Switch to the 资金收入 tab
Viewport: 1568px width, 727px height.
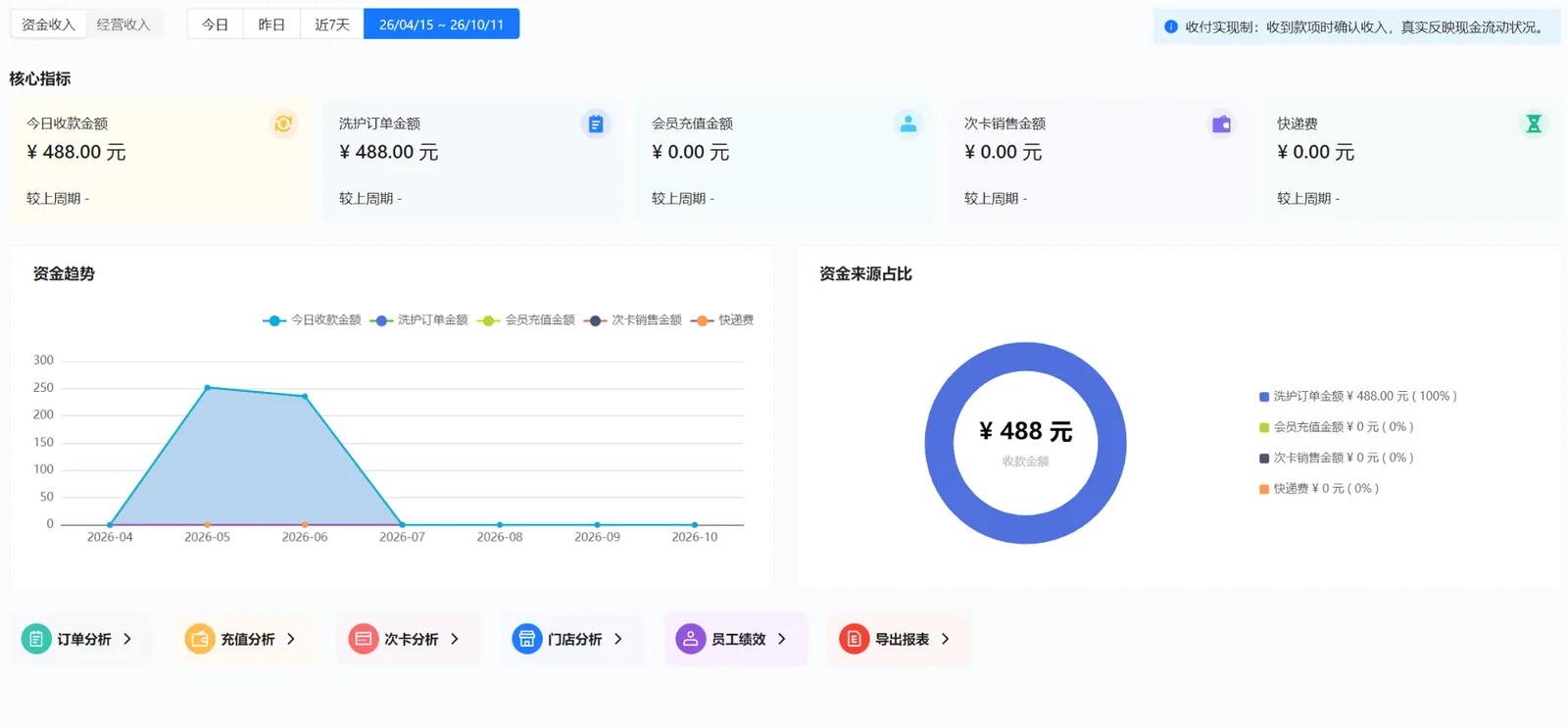(48, 24)
